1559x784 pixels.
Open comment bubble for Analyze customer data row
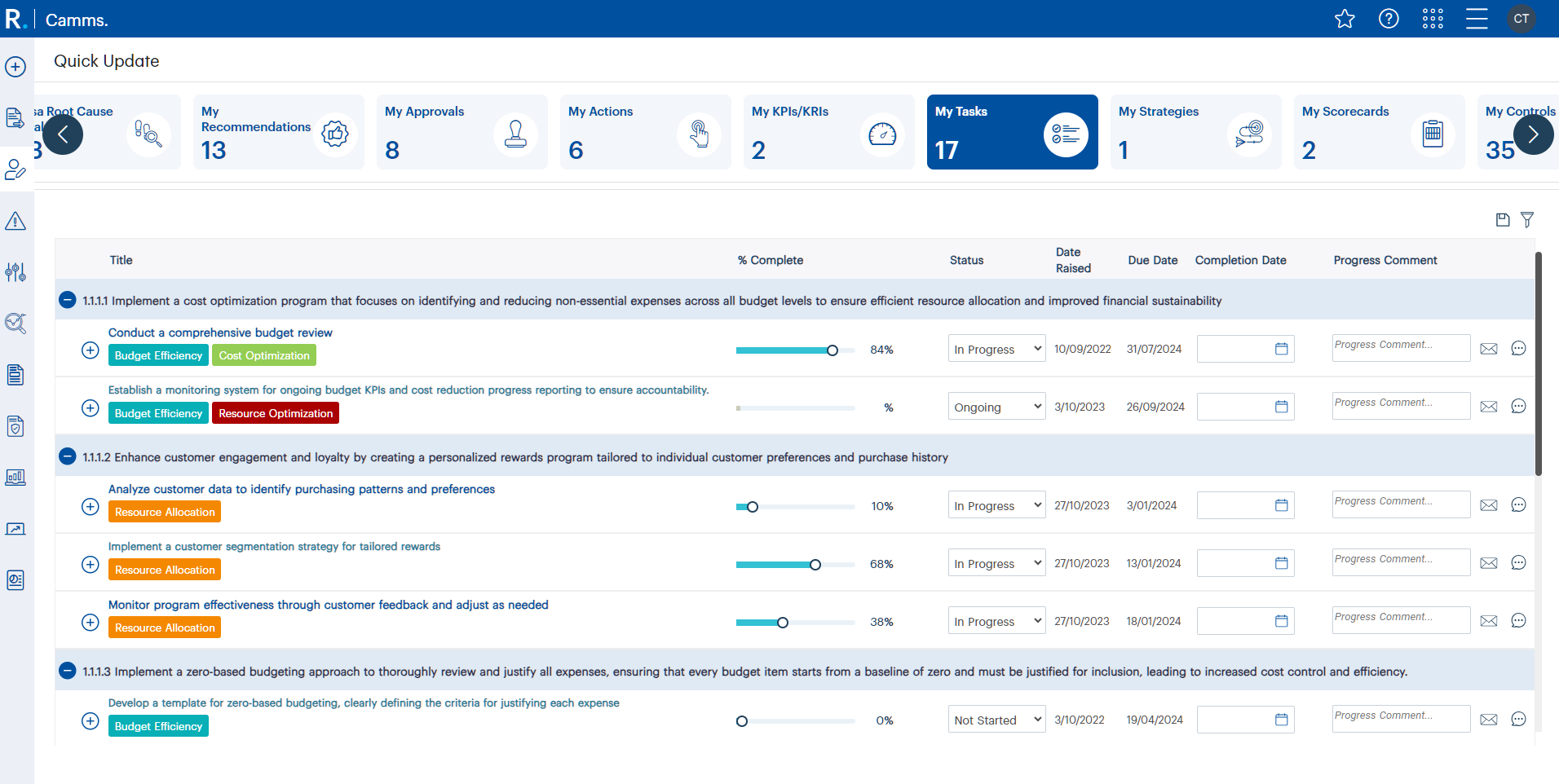pos(1518,505)
